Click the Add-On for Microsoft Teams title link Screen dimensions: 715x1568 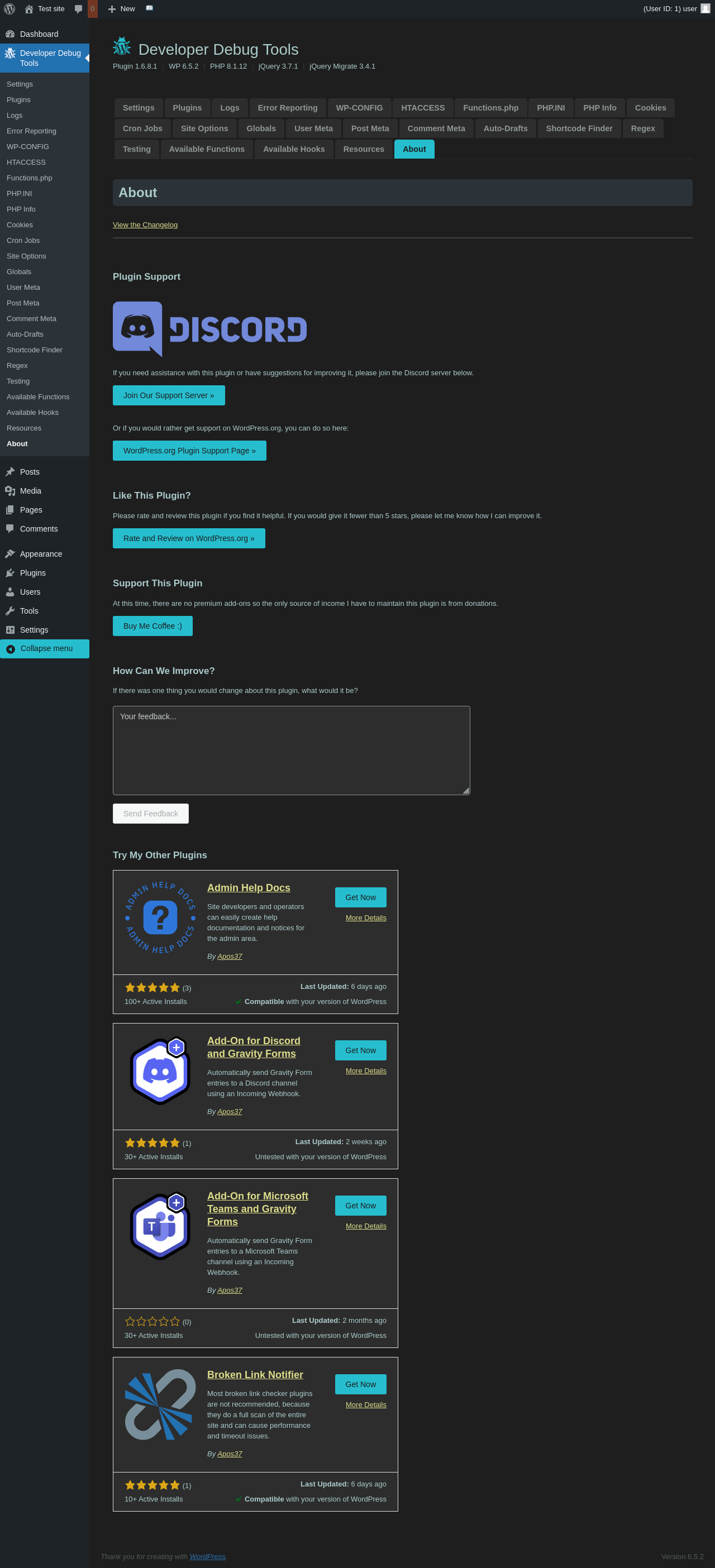click(258, 1208)
